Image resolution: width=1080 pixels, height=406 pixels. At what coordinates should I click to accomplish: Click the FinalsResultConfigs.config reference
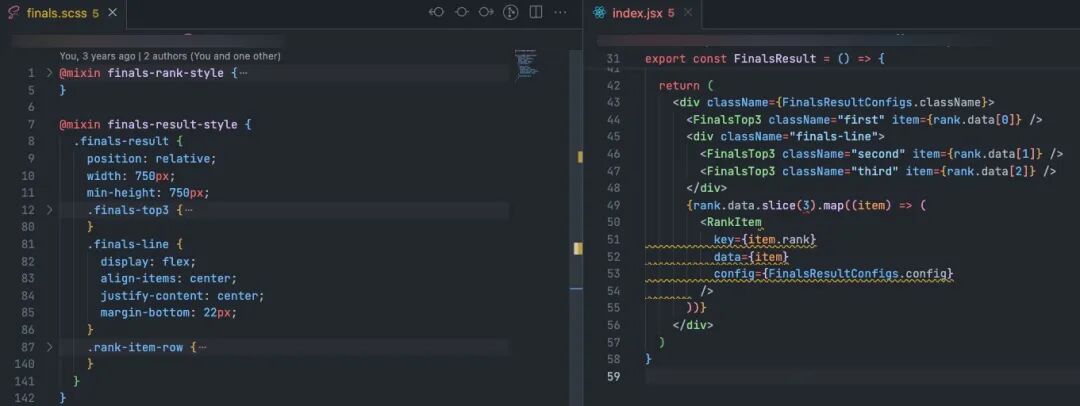tap(860, 274)
